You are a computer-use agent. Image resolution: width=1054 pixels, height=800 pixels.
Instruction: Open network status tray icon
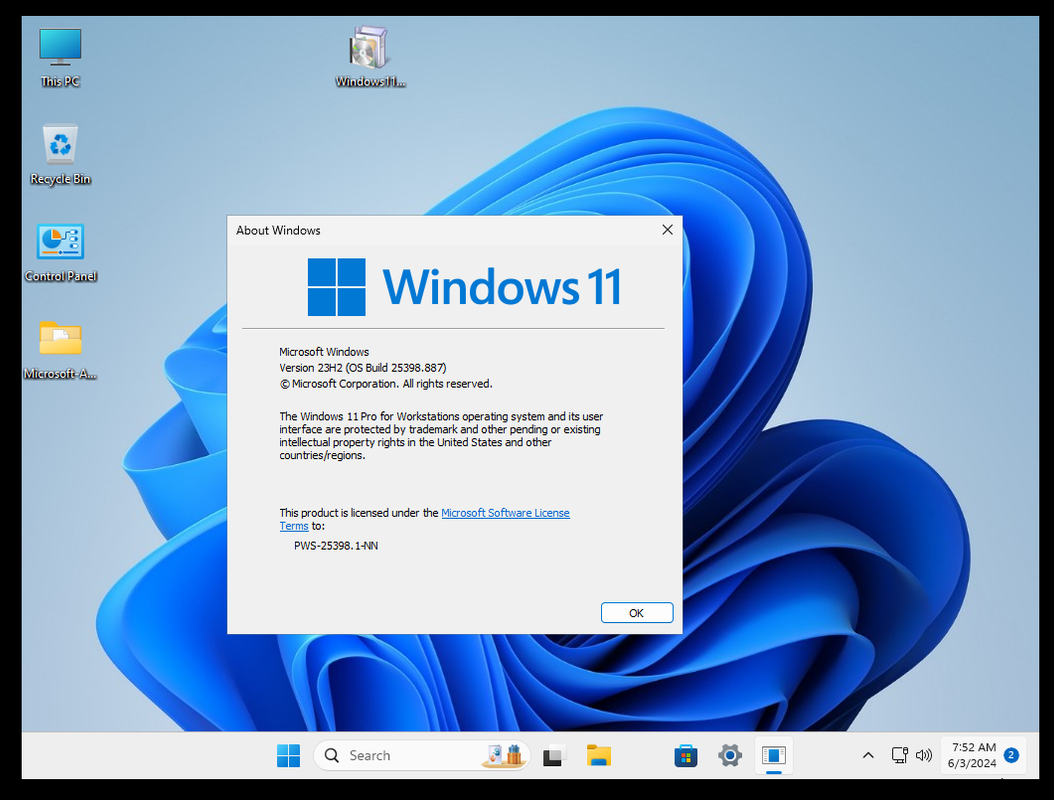899,756
